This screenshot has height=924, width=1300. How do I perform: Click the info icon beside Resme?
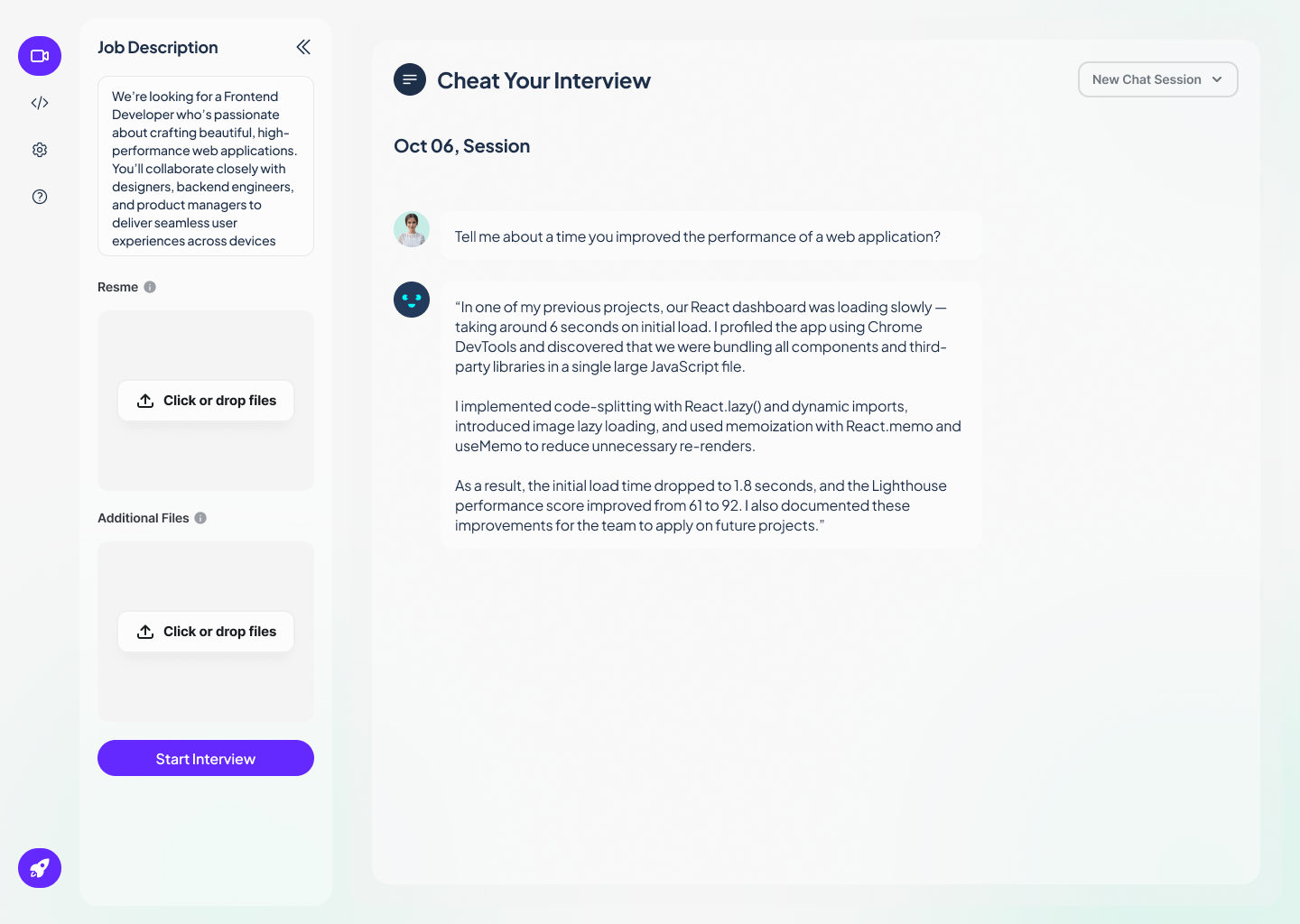click(150, 287)
